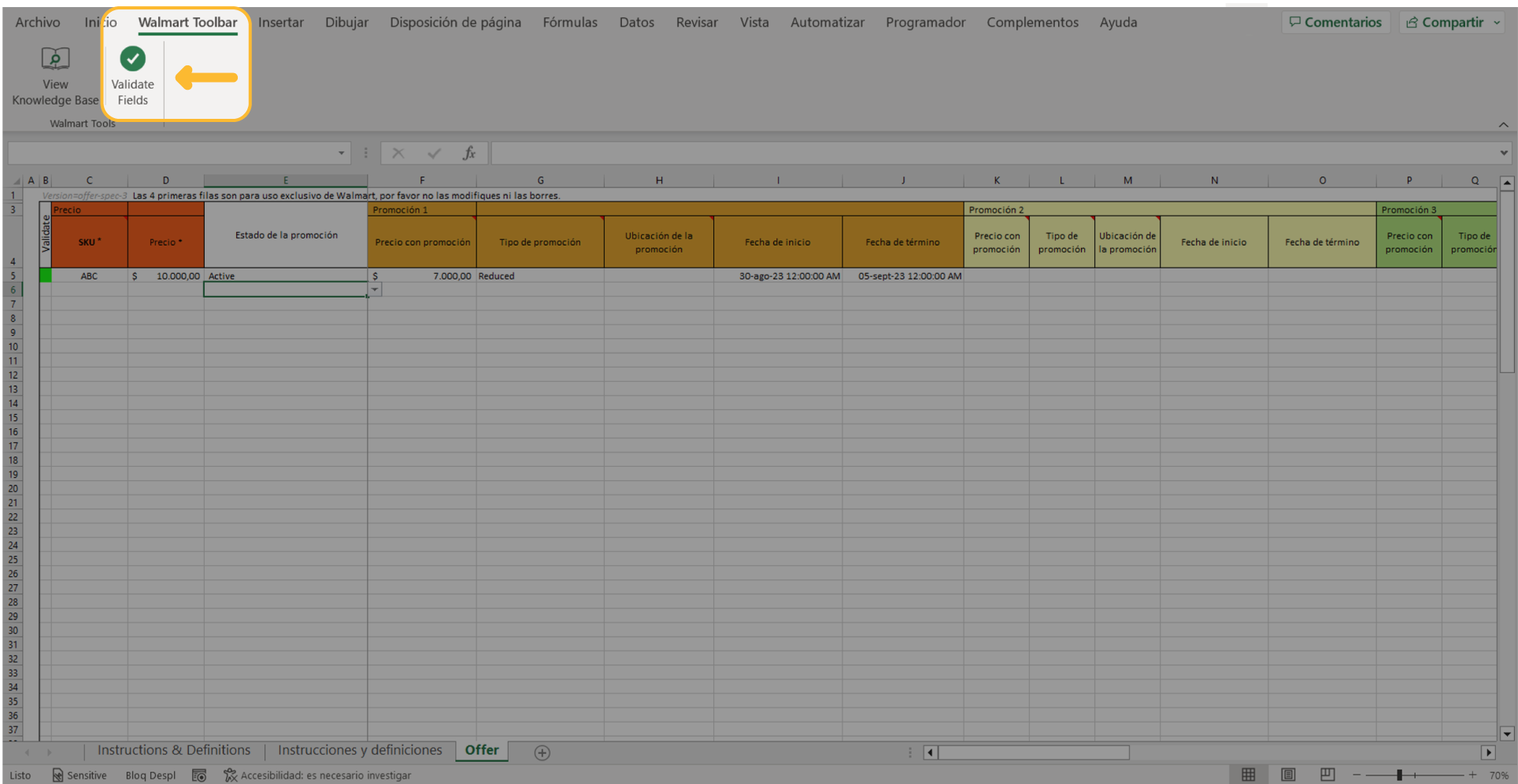This screenshot has width=1518, height=784.
Task: Switch to Normal view icon
Action: point(1249,775)
